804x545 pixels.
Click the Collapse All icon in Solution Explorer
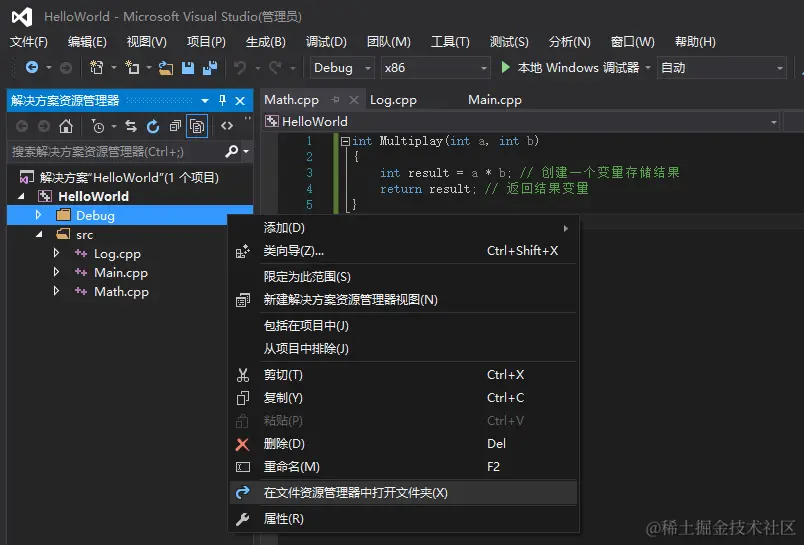point(175,126)
